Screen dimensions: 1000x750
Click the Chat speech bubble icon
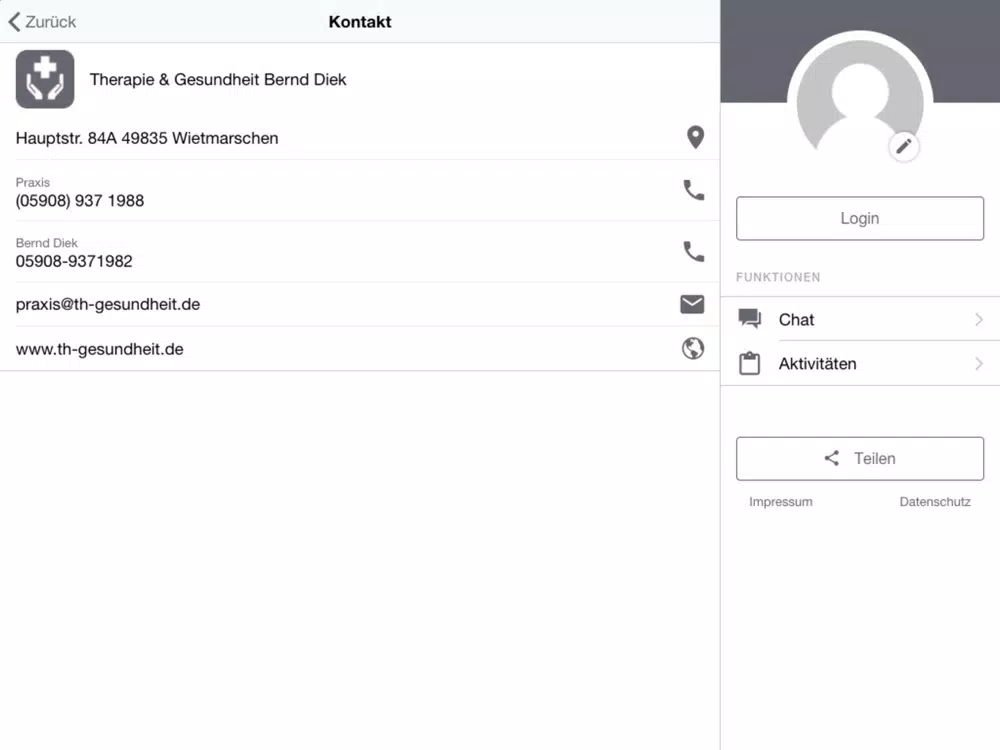[749, 318]
